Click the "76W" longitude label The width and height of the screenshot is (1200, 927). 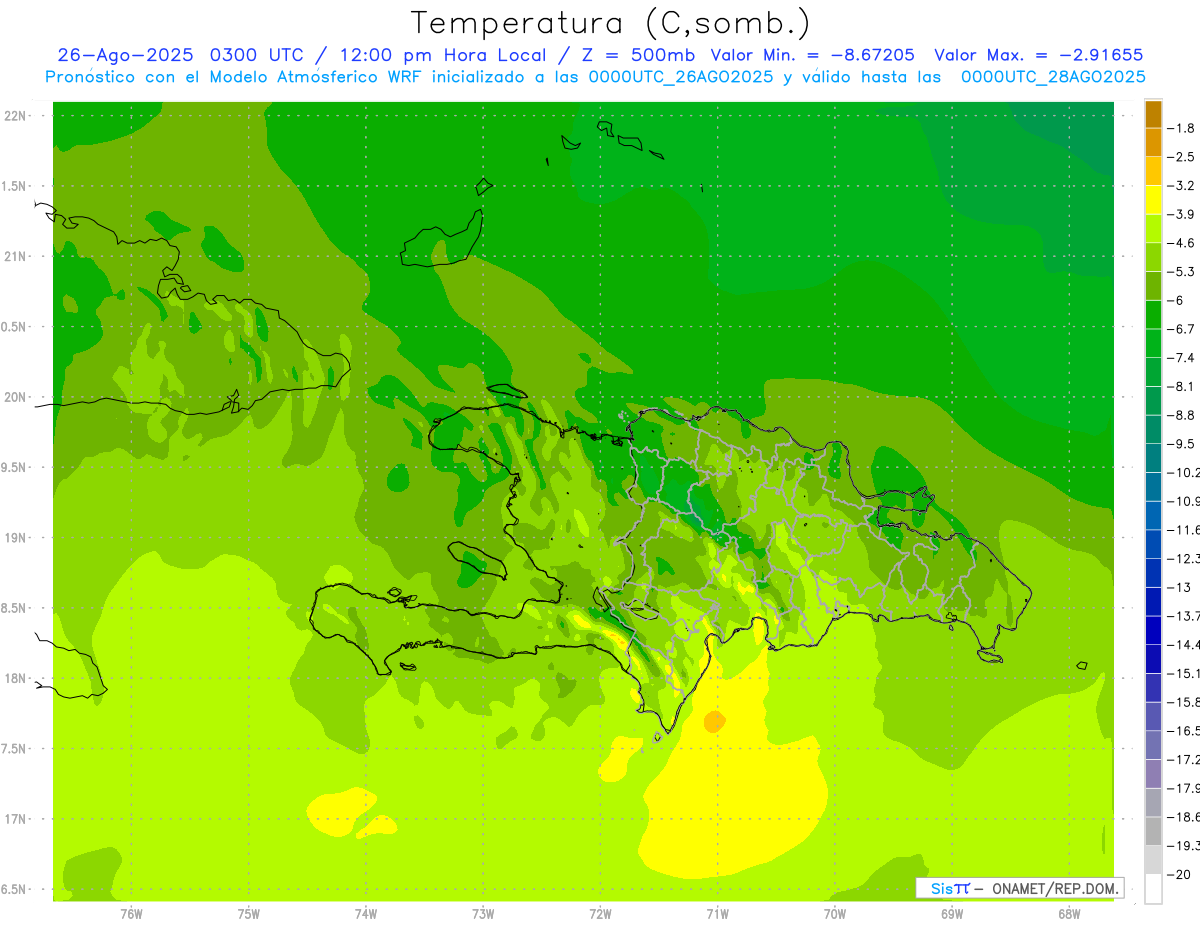click(x=131, y=914)
